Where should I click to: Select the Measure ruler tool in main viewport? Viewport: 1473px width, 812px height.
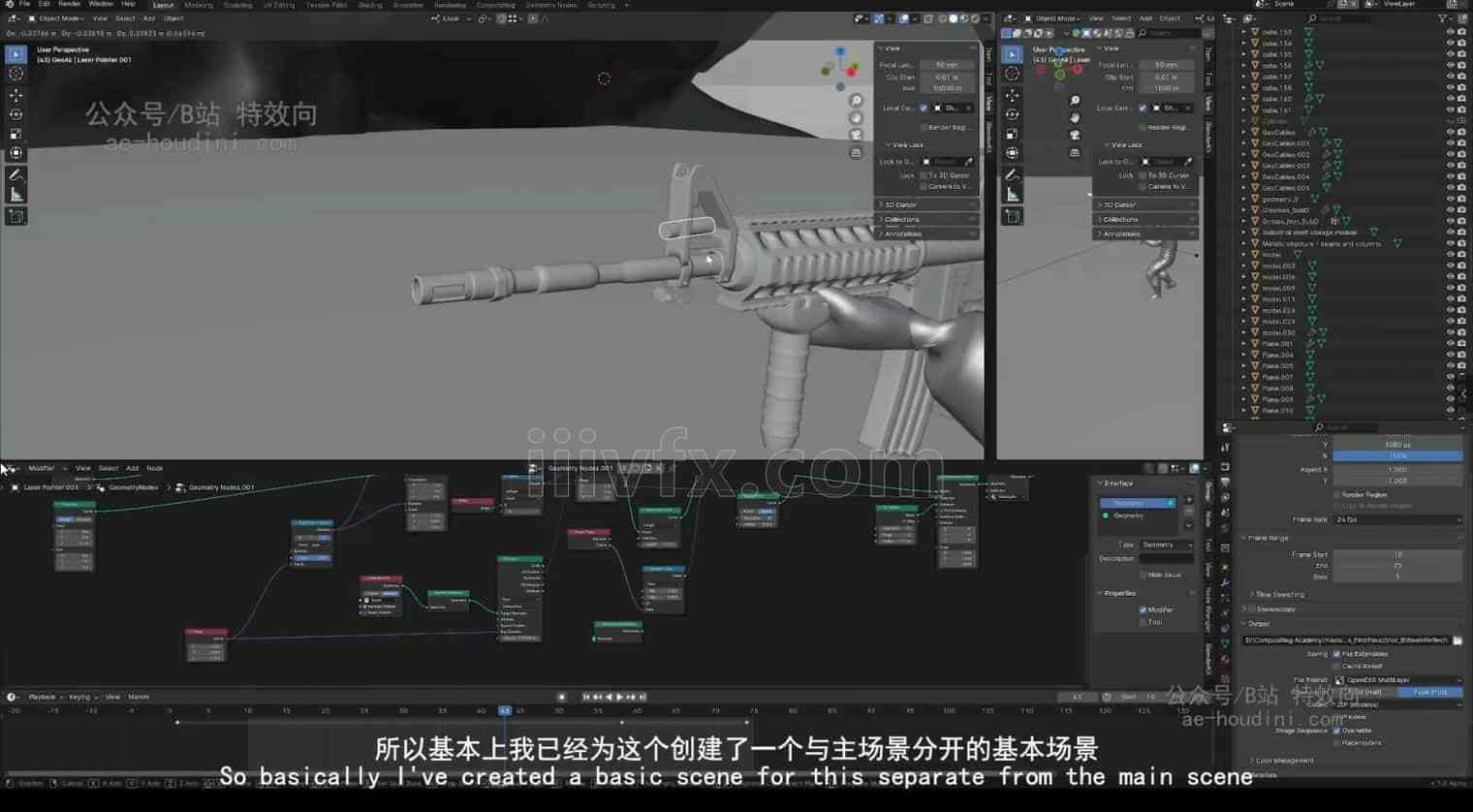(x=16, y=195)
